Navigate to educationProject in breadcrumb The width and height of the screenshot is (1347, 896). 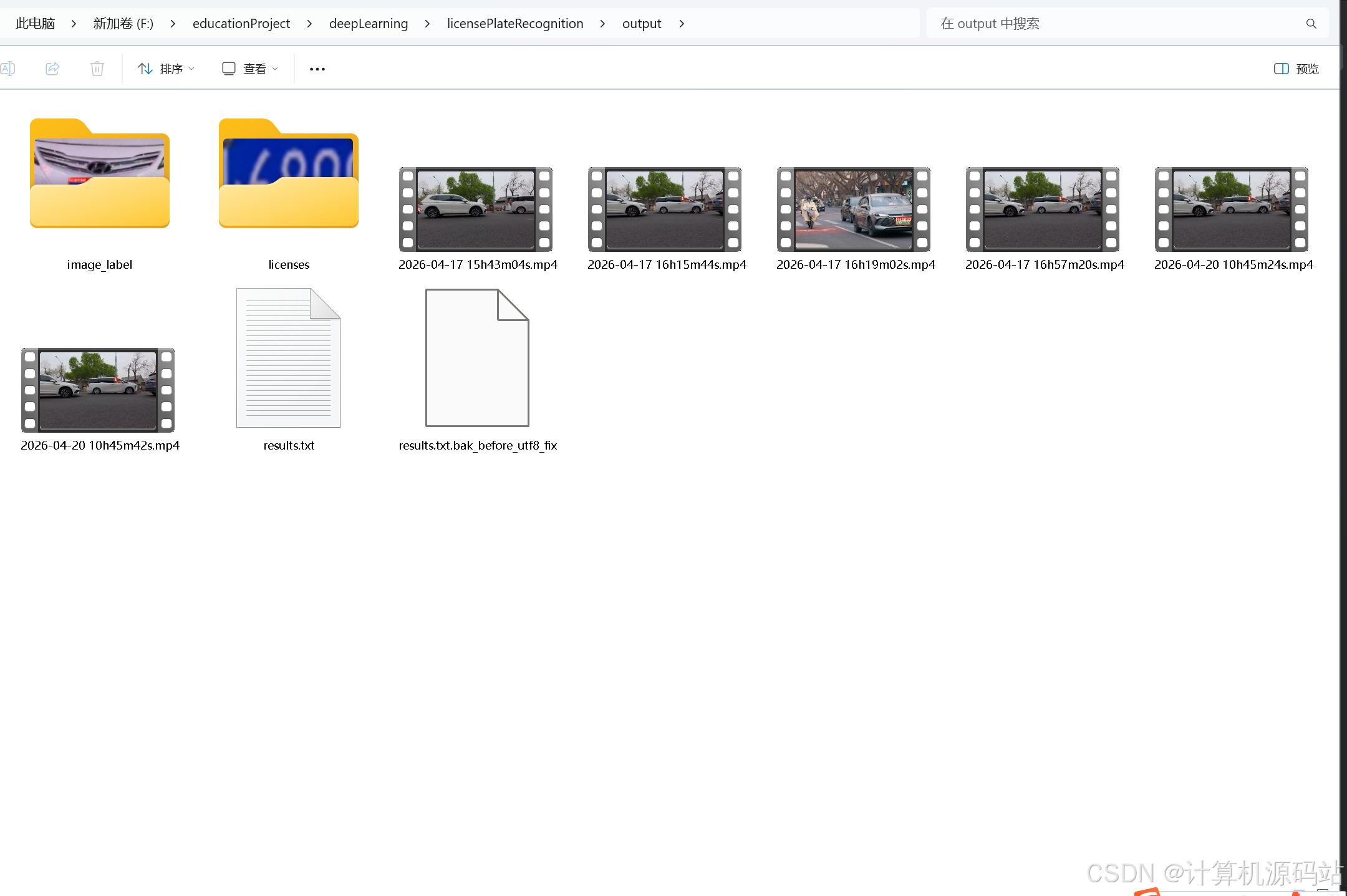pyautogui.click(x=241, y=24)
